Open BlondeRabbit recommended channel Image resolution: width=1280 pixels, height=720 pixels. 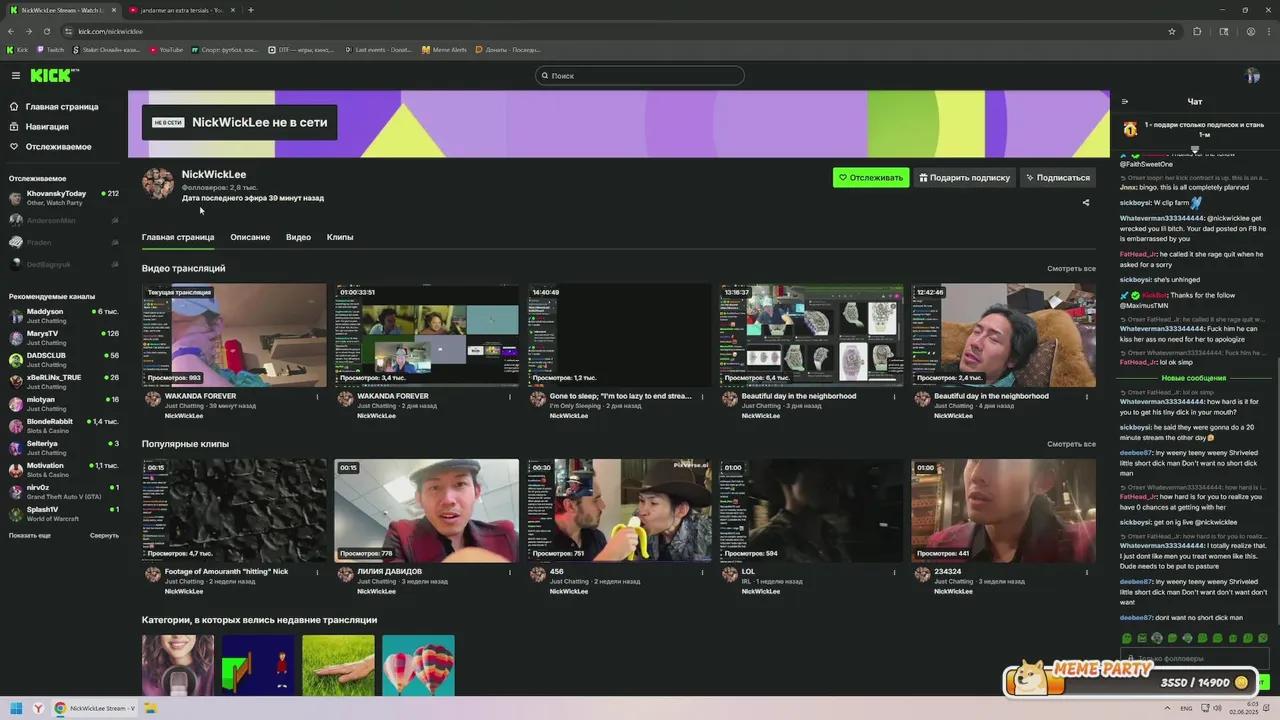[x=63, y=426]
